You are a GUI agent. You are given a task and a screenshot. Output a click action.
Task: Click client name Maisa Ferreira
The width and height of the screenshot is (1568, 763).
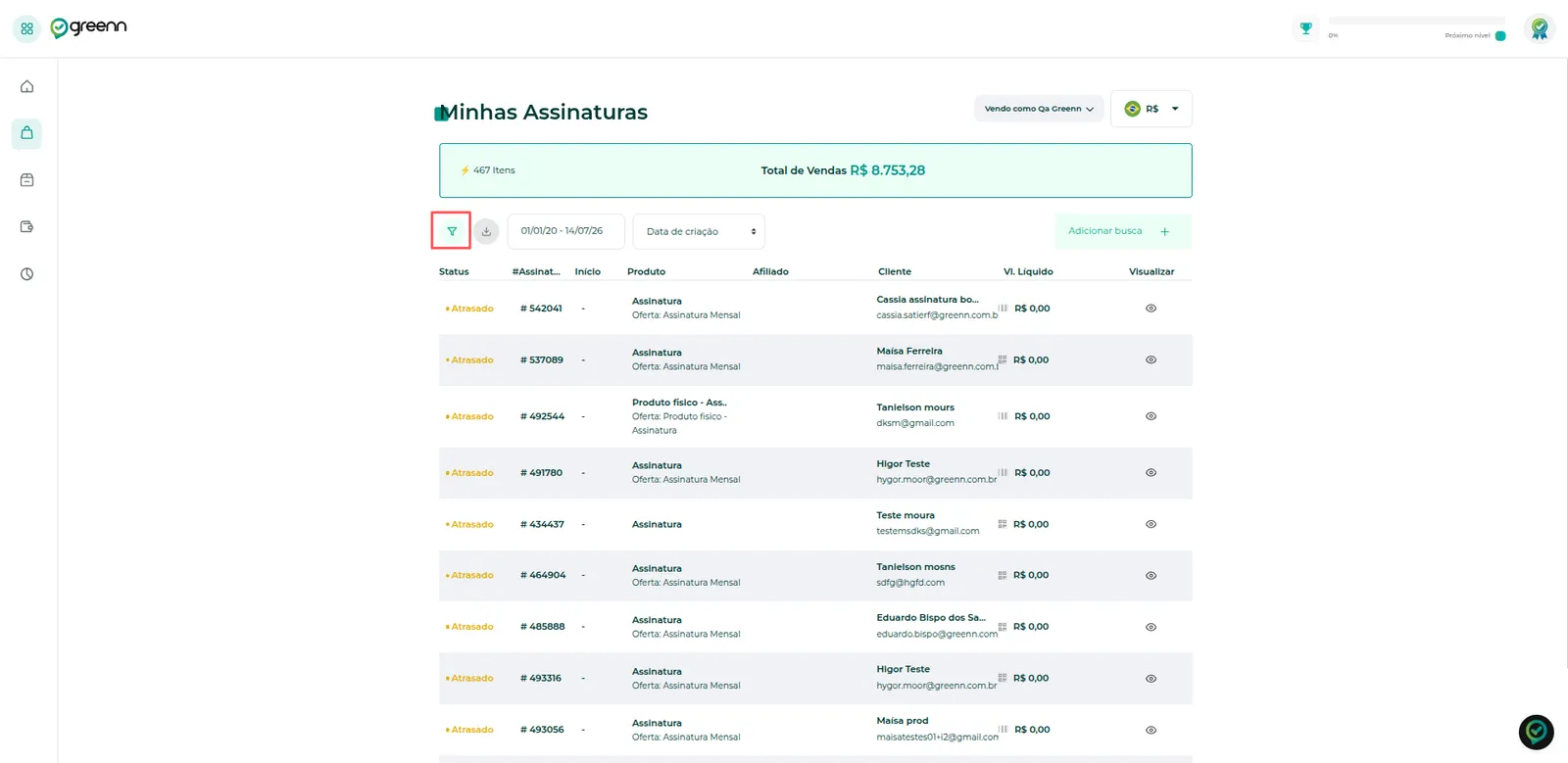(x=909, y=351)
